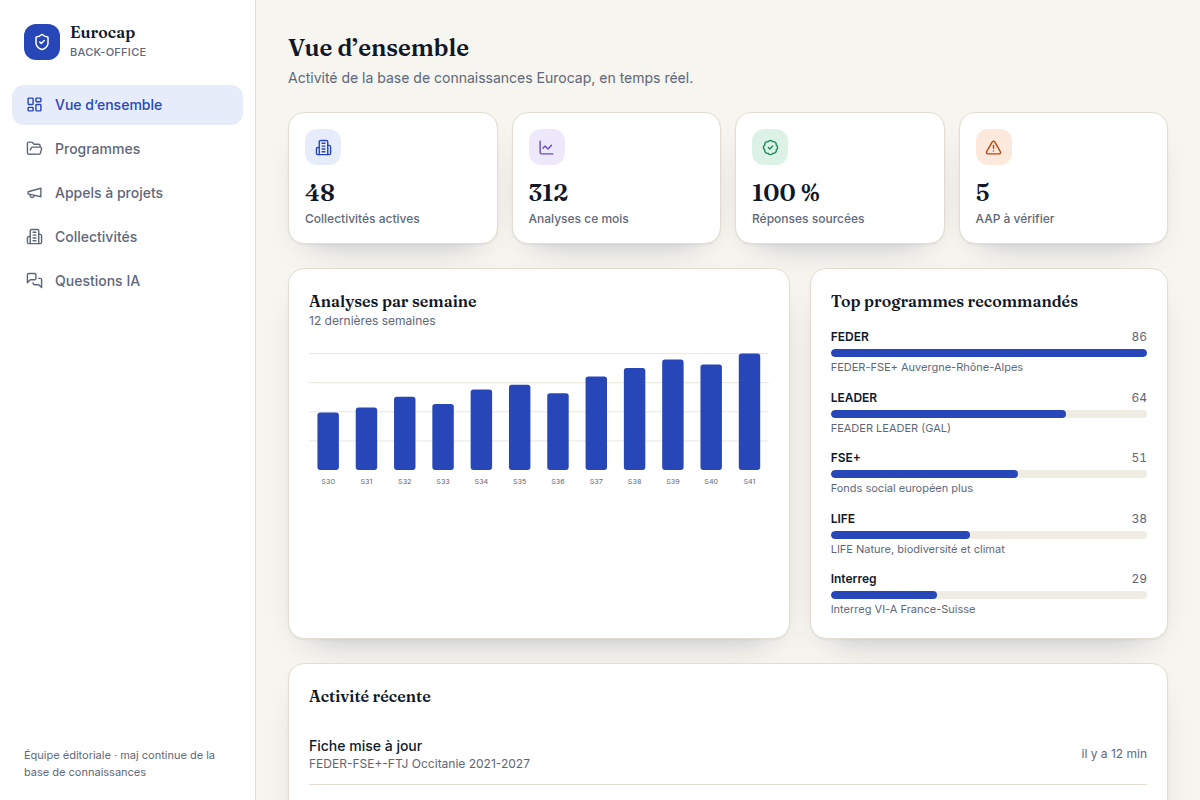
Task: Click 'Interreg VI-A France-Suisse' text
Action: point(903,609)
